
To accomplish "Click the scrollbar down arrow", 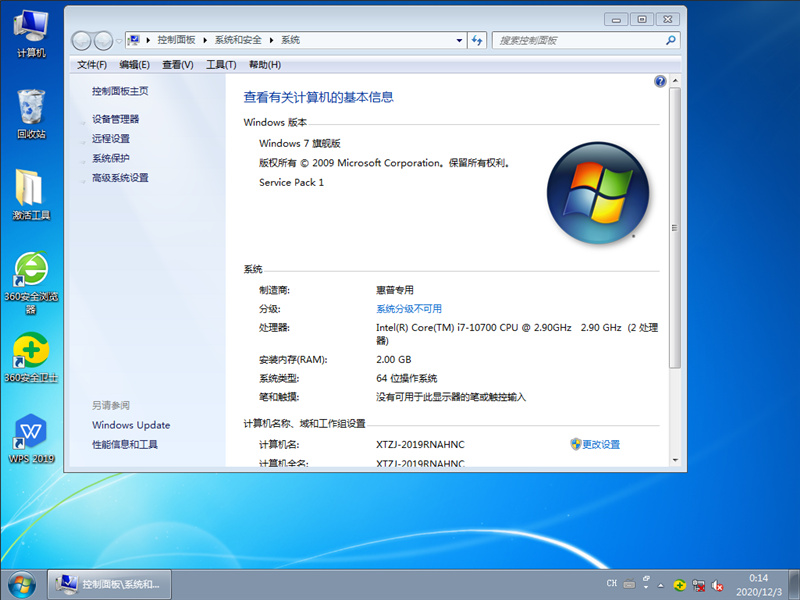I will pyautogui.click(x=675, y=460).
